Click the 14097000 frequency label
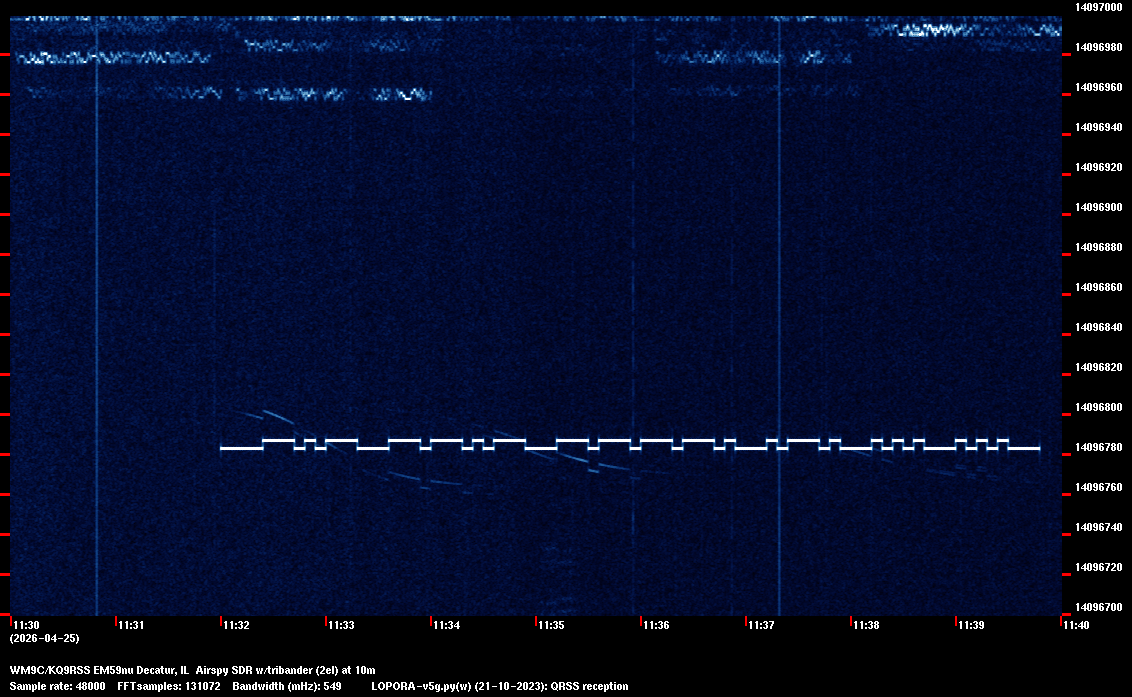The image size is (1132, 697). coord(1097,7)
